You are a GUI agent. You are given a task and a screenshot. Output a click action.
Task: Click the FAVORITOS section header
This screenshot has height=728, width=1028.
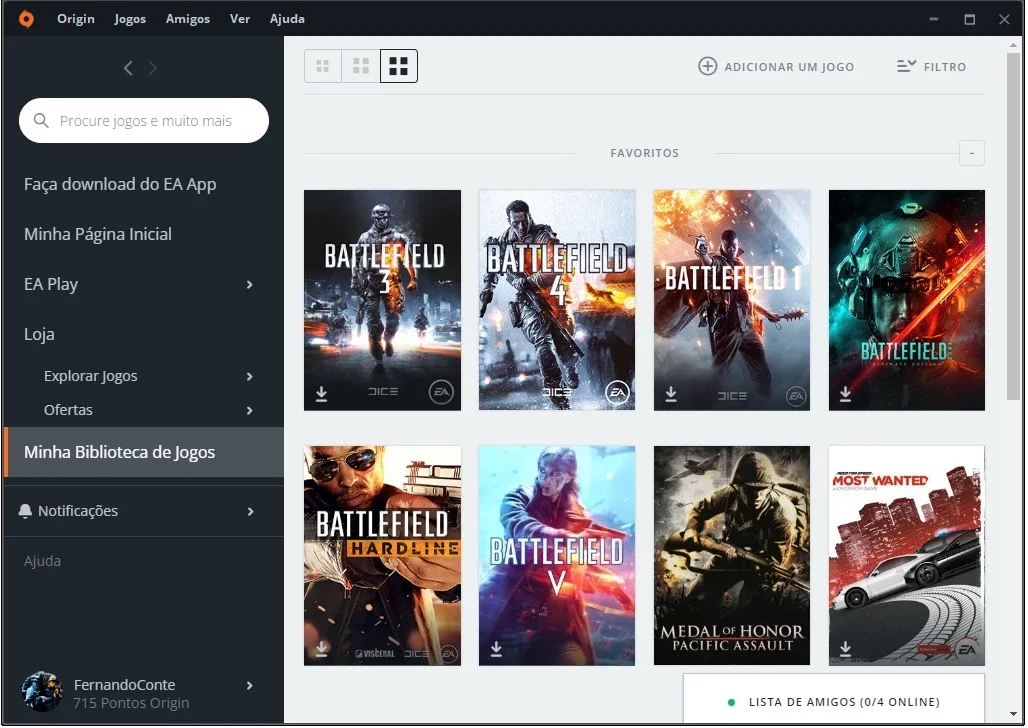tap(644, 153)
